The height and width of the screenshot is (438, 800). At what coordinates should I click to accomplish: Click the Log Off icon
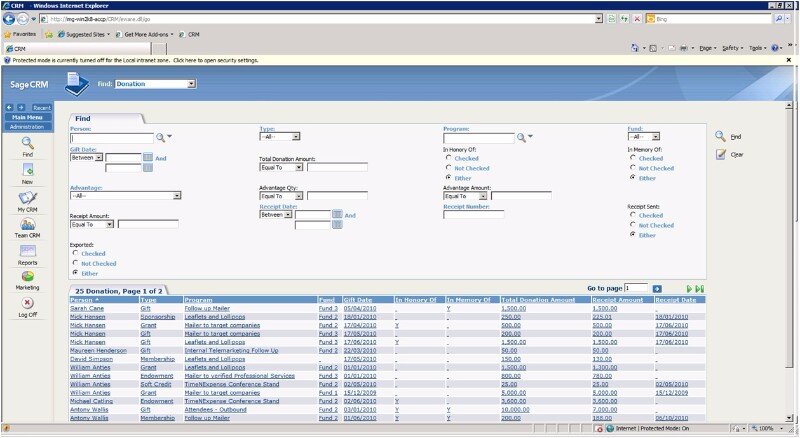point(27,303)
